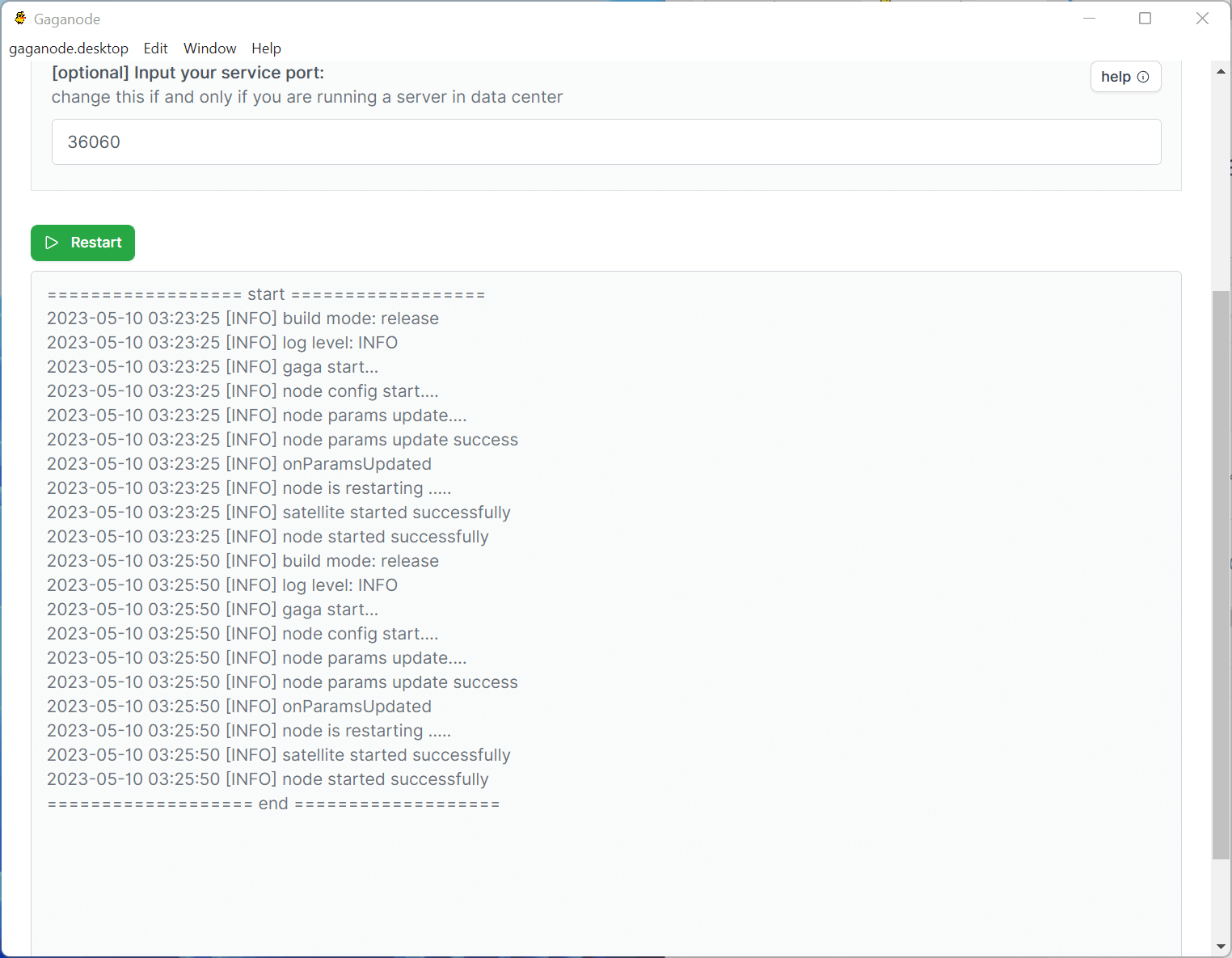
Task: Click the Gaganode app icon in title bar
Action: coord(20,19)
